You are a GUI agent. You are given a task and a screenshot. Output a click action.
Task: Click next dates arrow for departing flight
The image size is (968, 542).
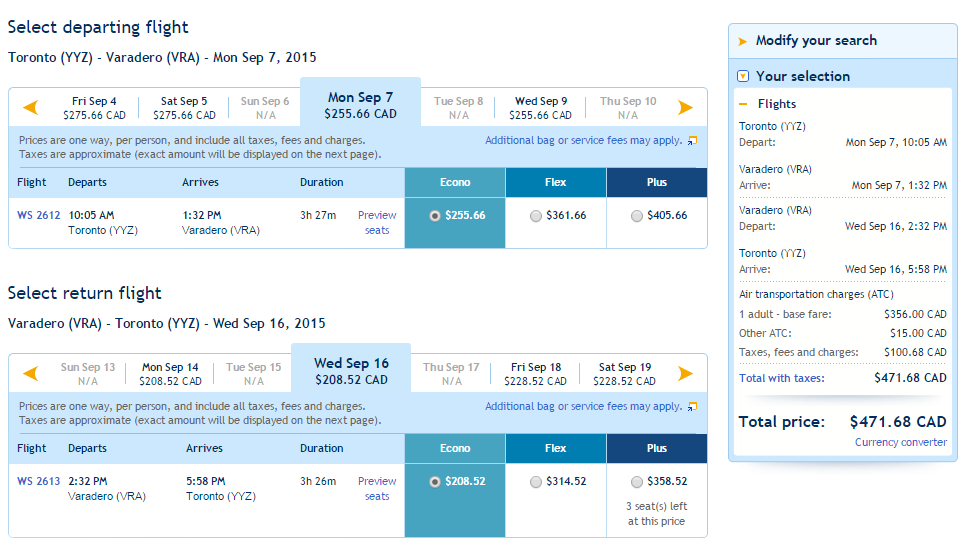[x=685, y=107]
